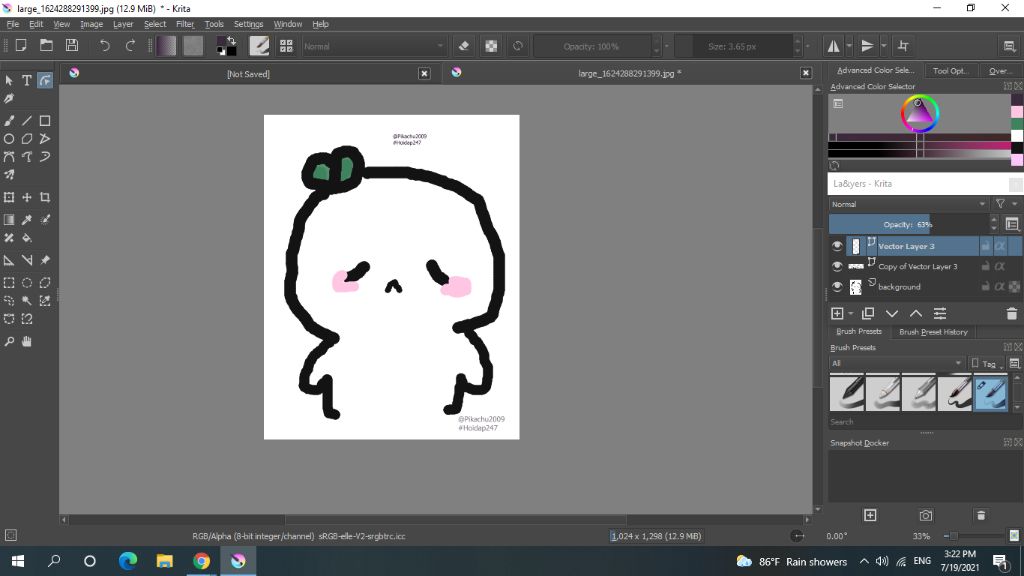Duplicate the selected layer

tap(868, 314)
